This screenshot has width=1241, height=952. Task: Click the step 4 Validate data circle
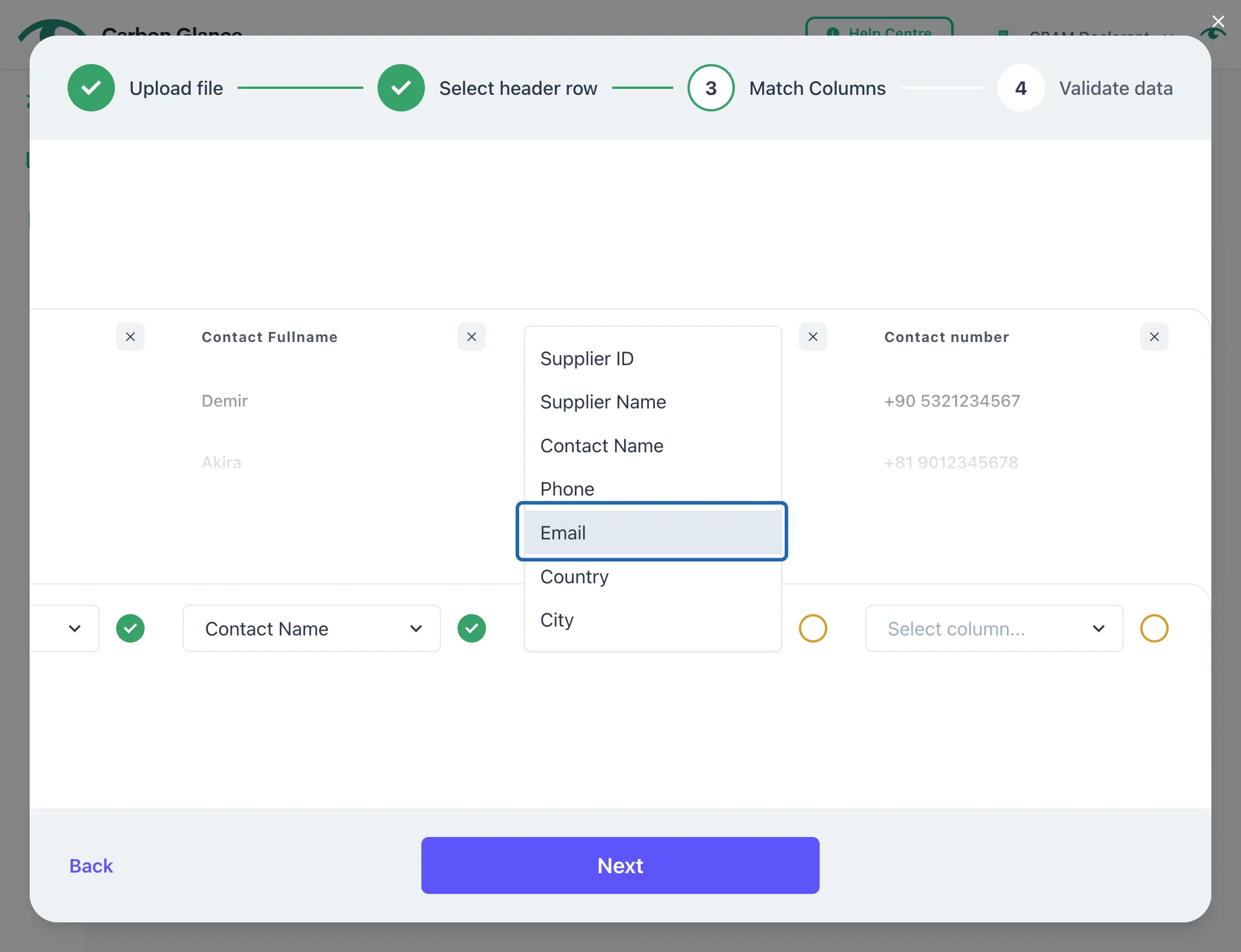[1021, 88]
